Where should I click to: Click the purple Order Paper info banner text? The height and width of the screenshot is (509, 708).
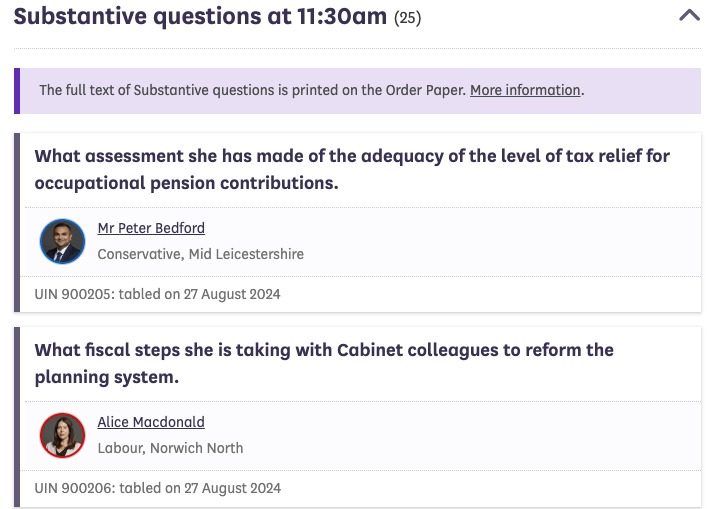tap(252, 90)
